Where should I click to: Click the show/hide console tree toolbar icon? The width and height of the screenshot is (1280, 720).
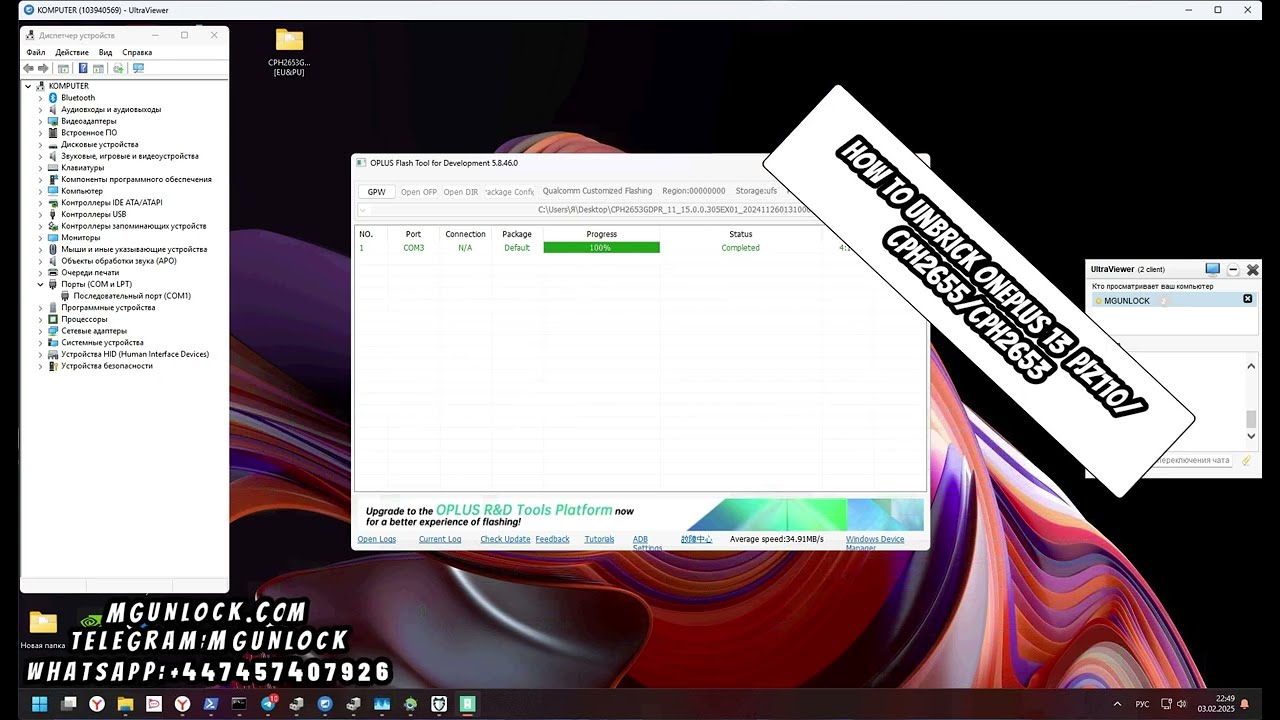pyautogui.click(x=63, y=68)
